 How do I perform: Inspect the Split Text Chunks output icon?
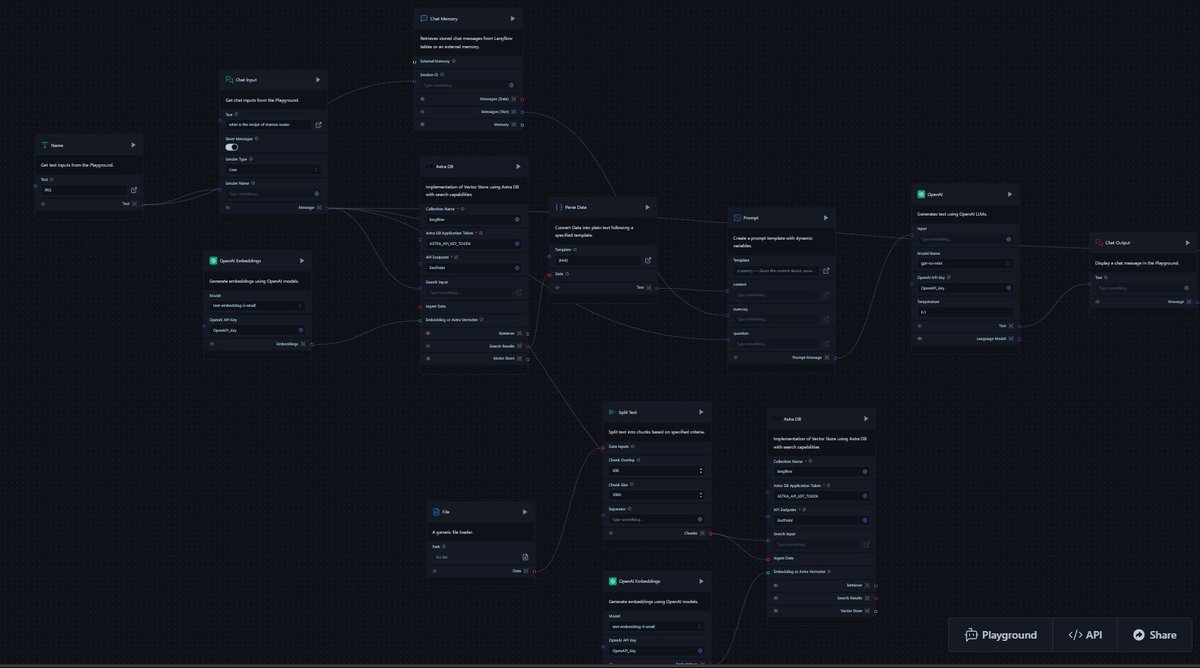coord(702,533)
